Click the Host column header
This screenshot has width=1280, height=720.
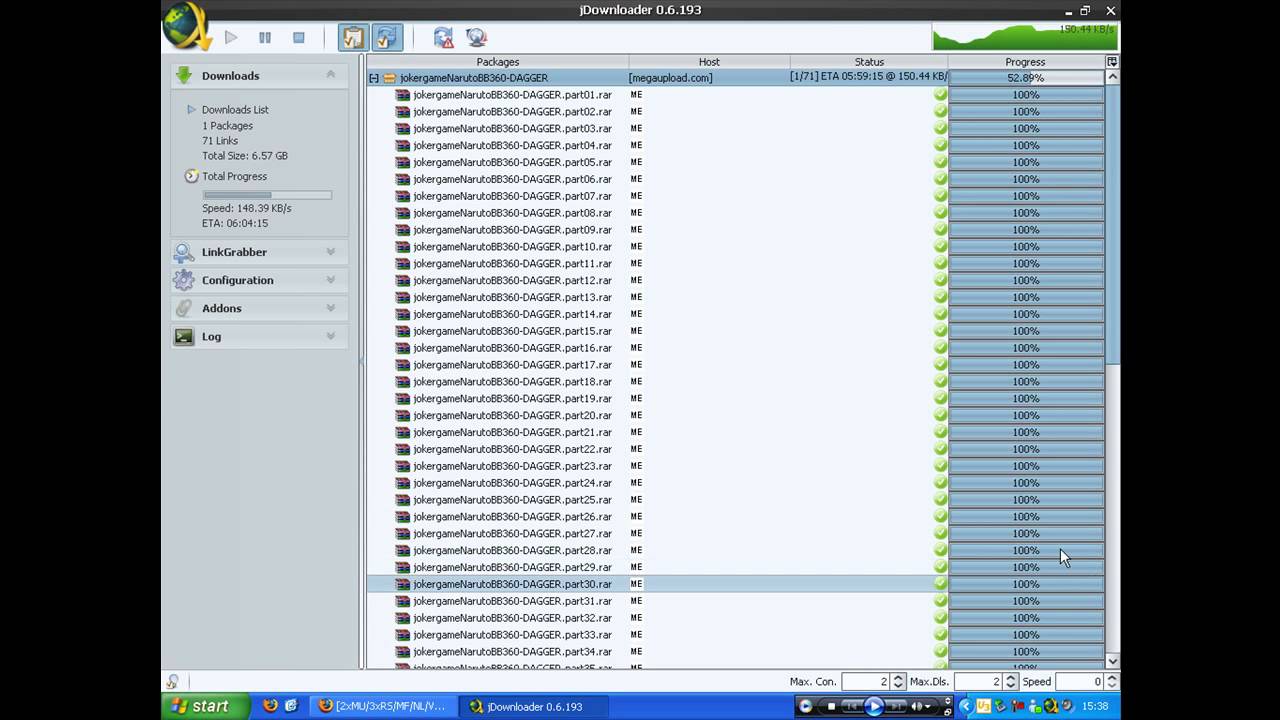pyautogui.click(x=709, y=62)
